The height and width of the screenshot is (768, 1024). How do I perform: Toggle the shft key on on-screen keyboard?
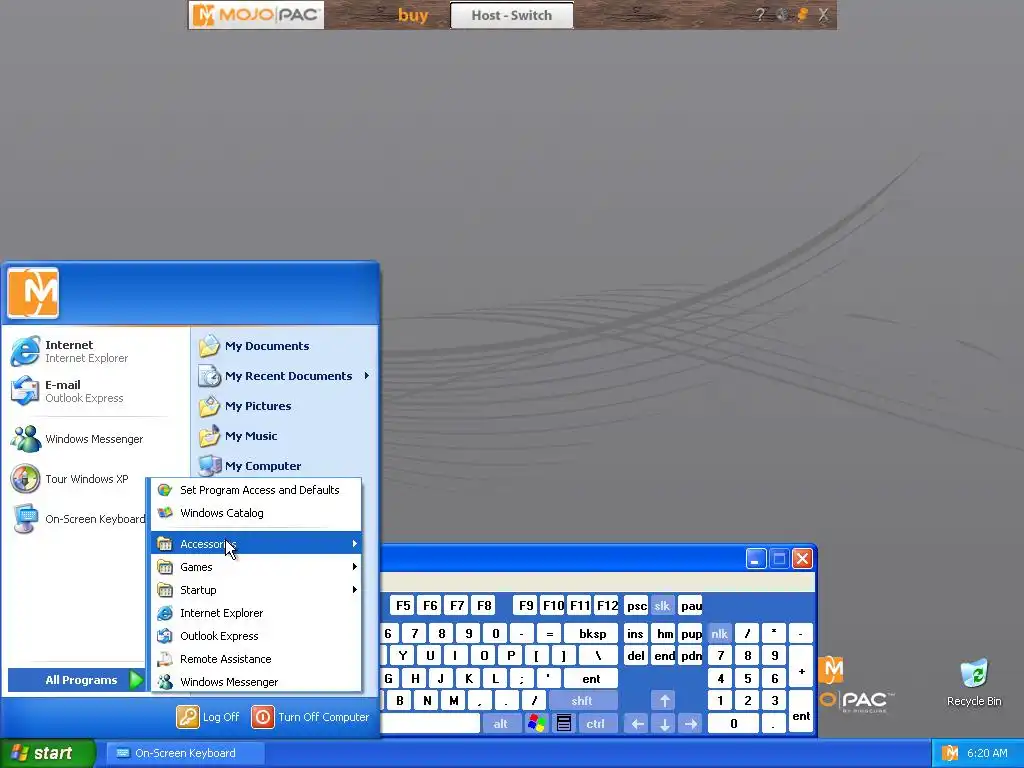[x=583, y=701]
